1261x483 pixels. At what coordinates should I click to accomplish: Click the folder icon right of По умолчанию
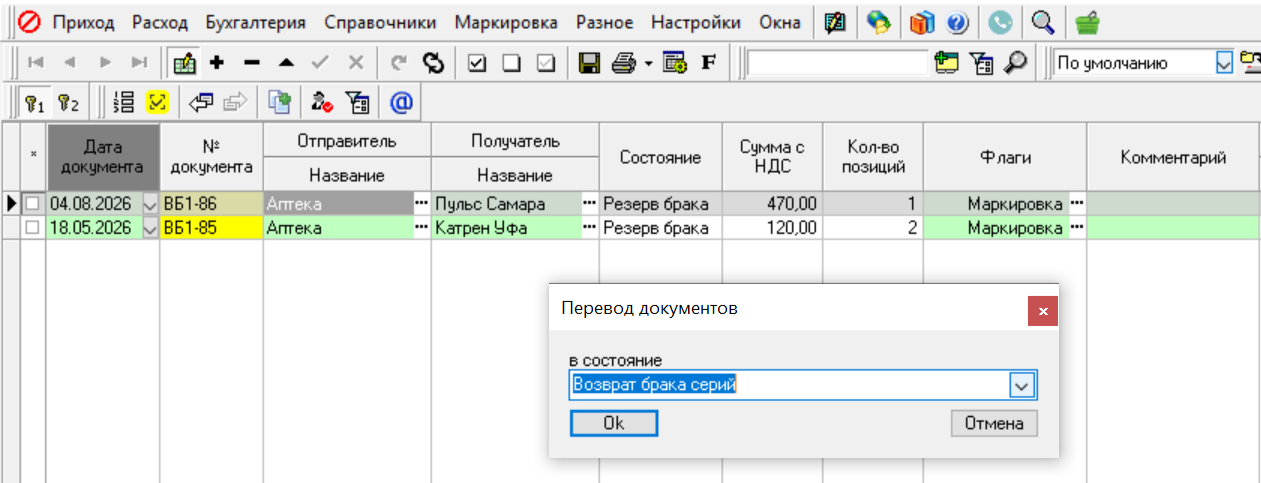coord(1250,62)
